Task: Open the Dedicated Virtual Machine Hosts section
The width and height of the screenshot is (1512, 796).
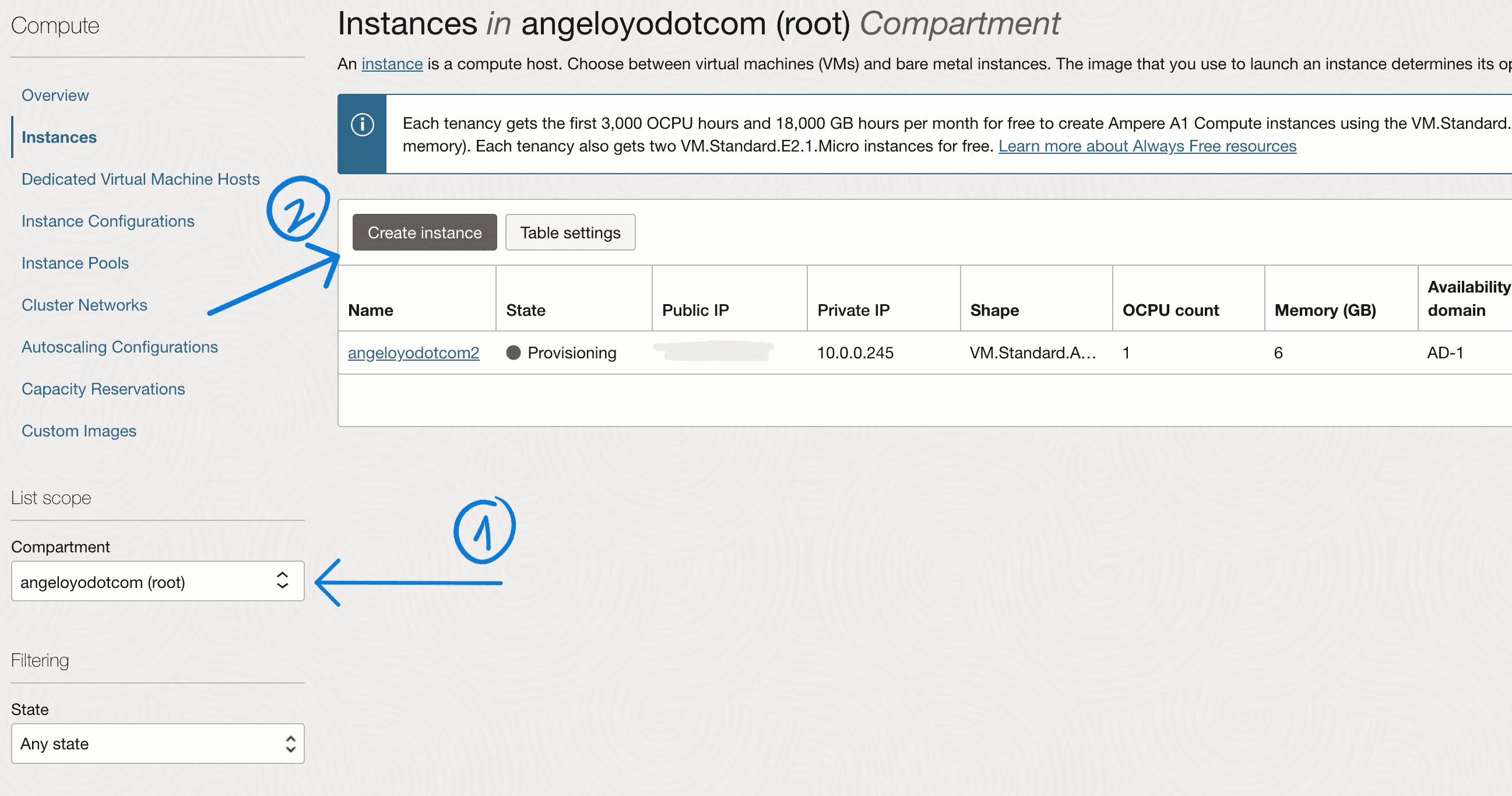Action: (x=140, y=178)
